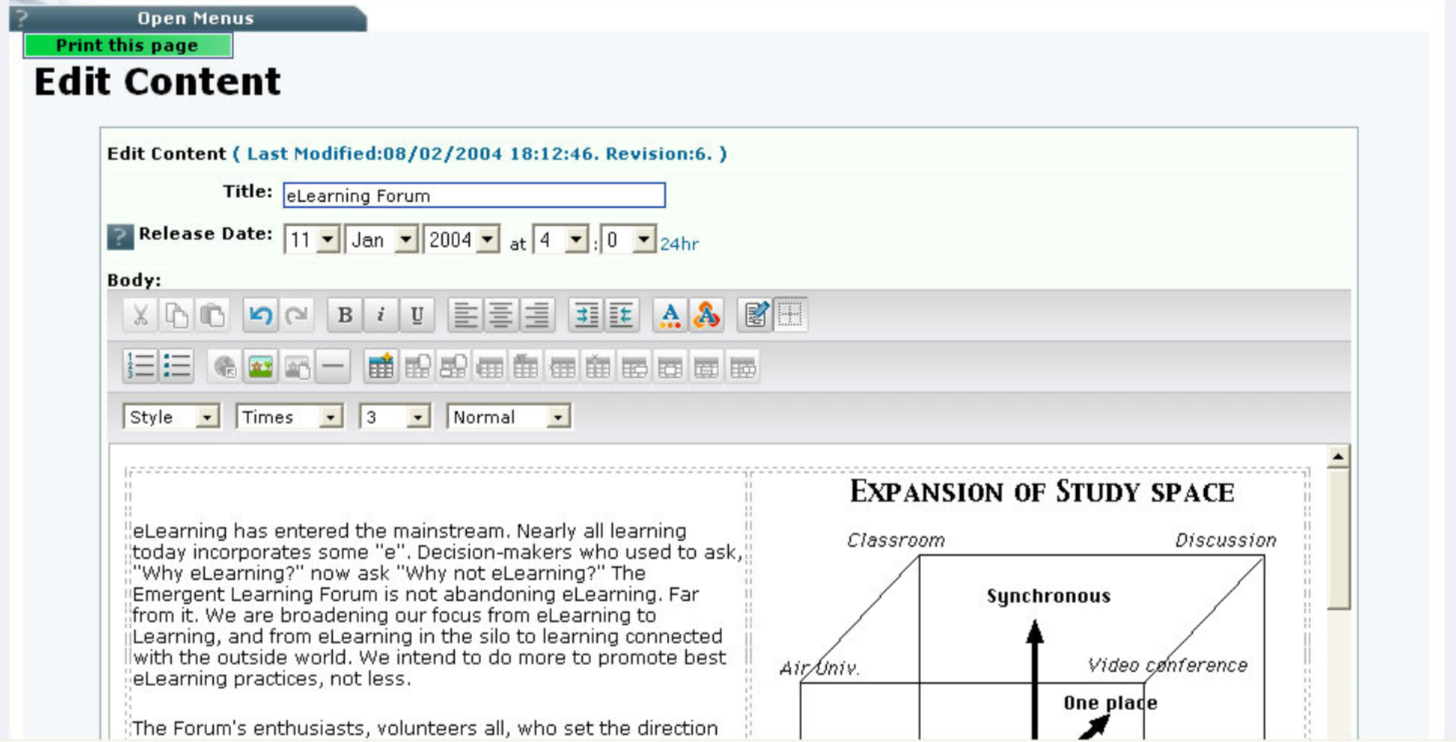Screen dimensions: 1456x742
Task: Toggle underline formatting
Action: click(417, 315)
